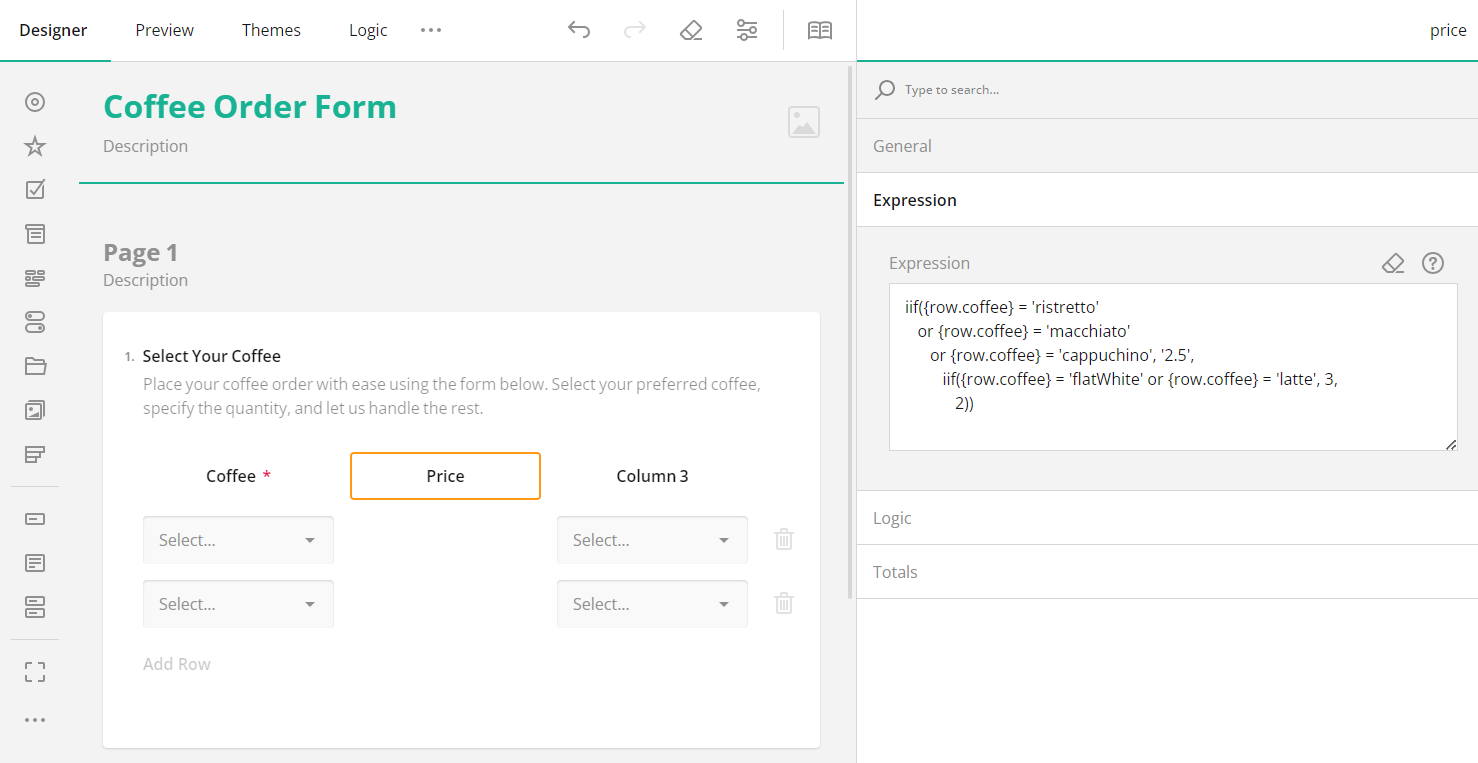
Task: Switch to the Preview tab
Action: click(x=164, y=30)
